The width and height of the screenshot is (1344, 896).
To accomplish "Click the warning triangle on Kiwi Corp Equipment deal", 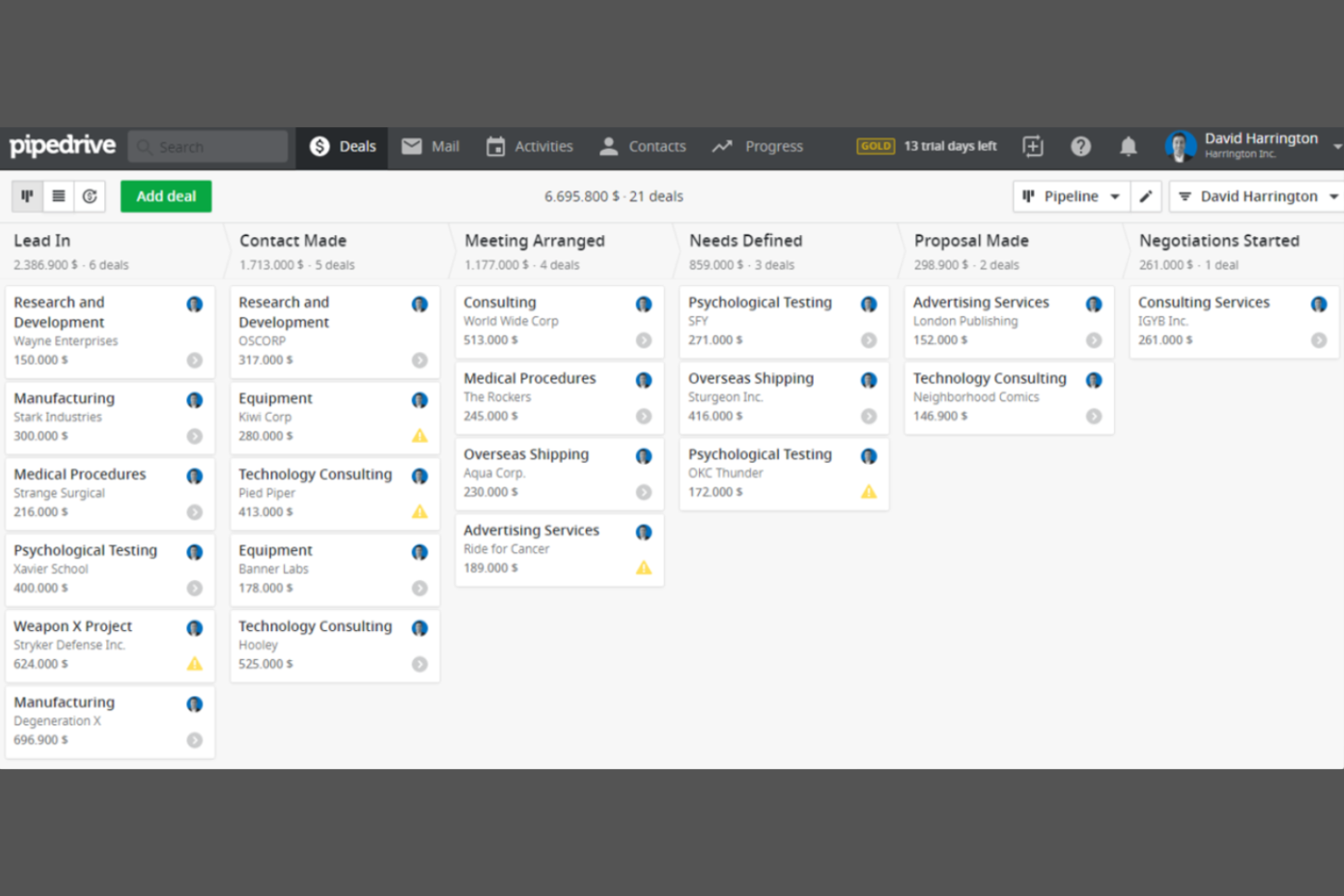I will [420, 436].
